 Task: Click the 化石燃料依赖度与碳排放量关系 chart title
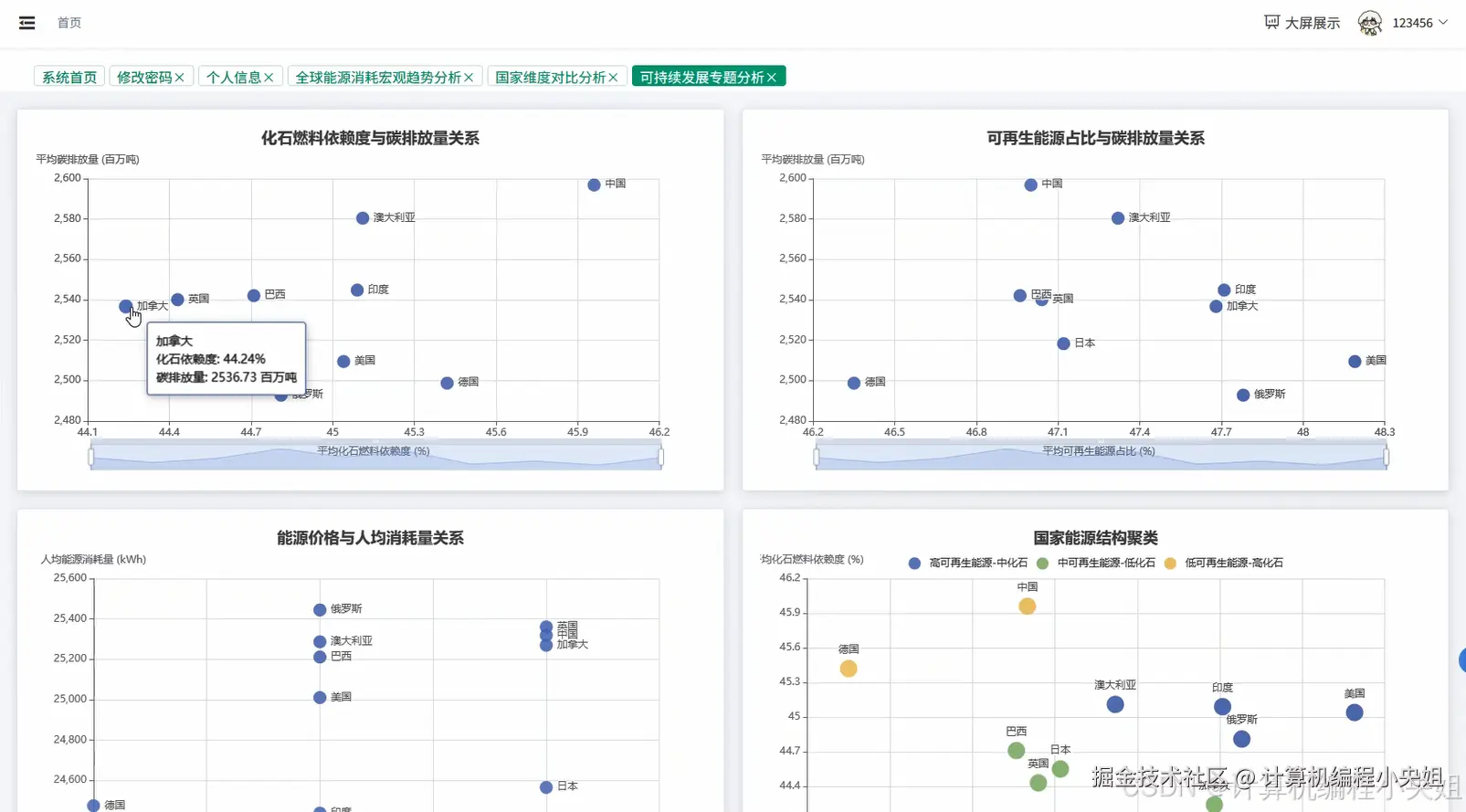(x=370, y=138)
